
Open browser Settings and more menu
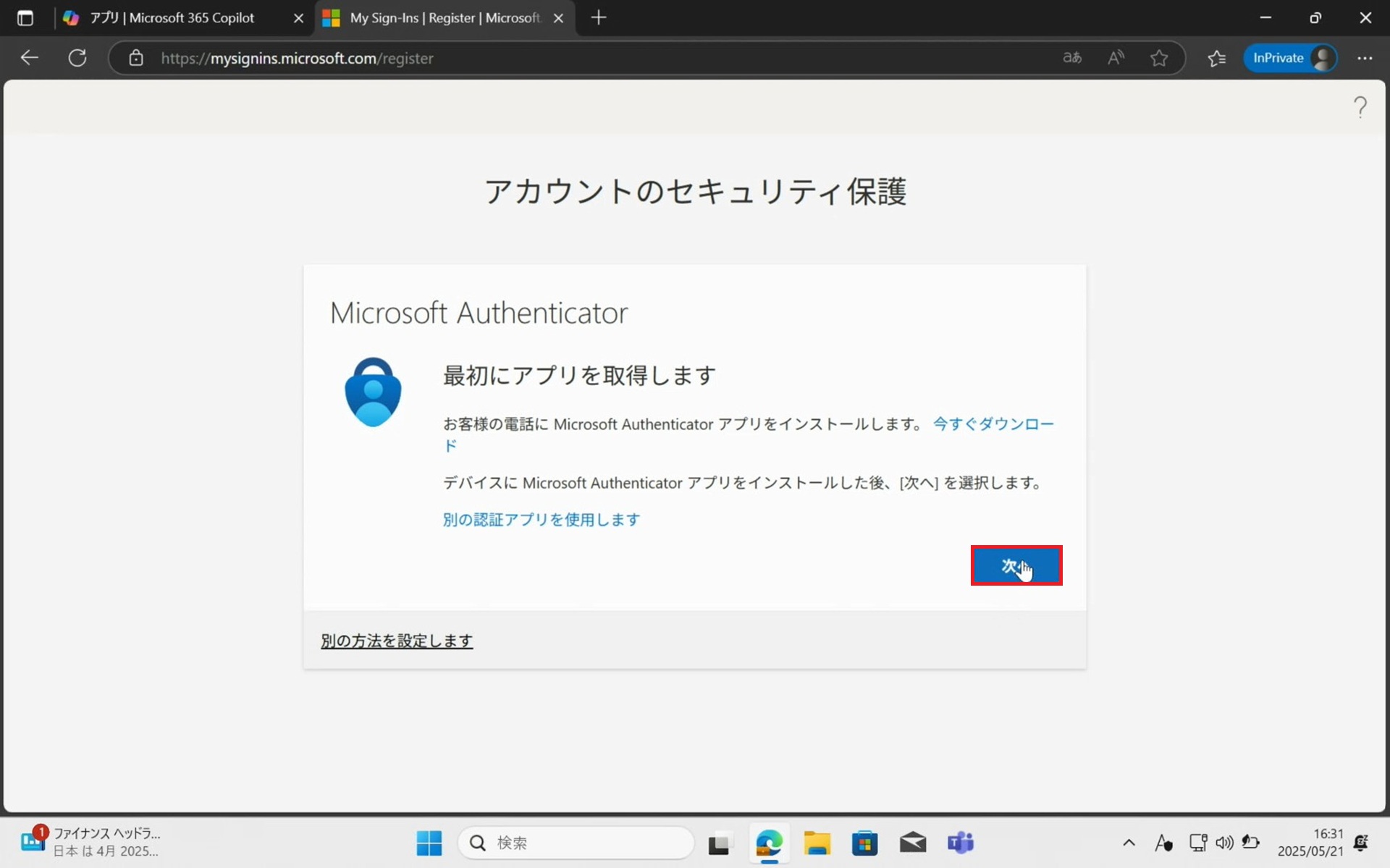click(x=1365, y=58)
